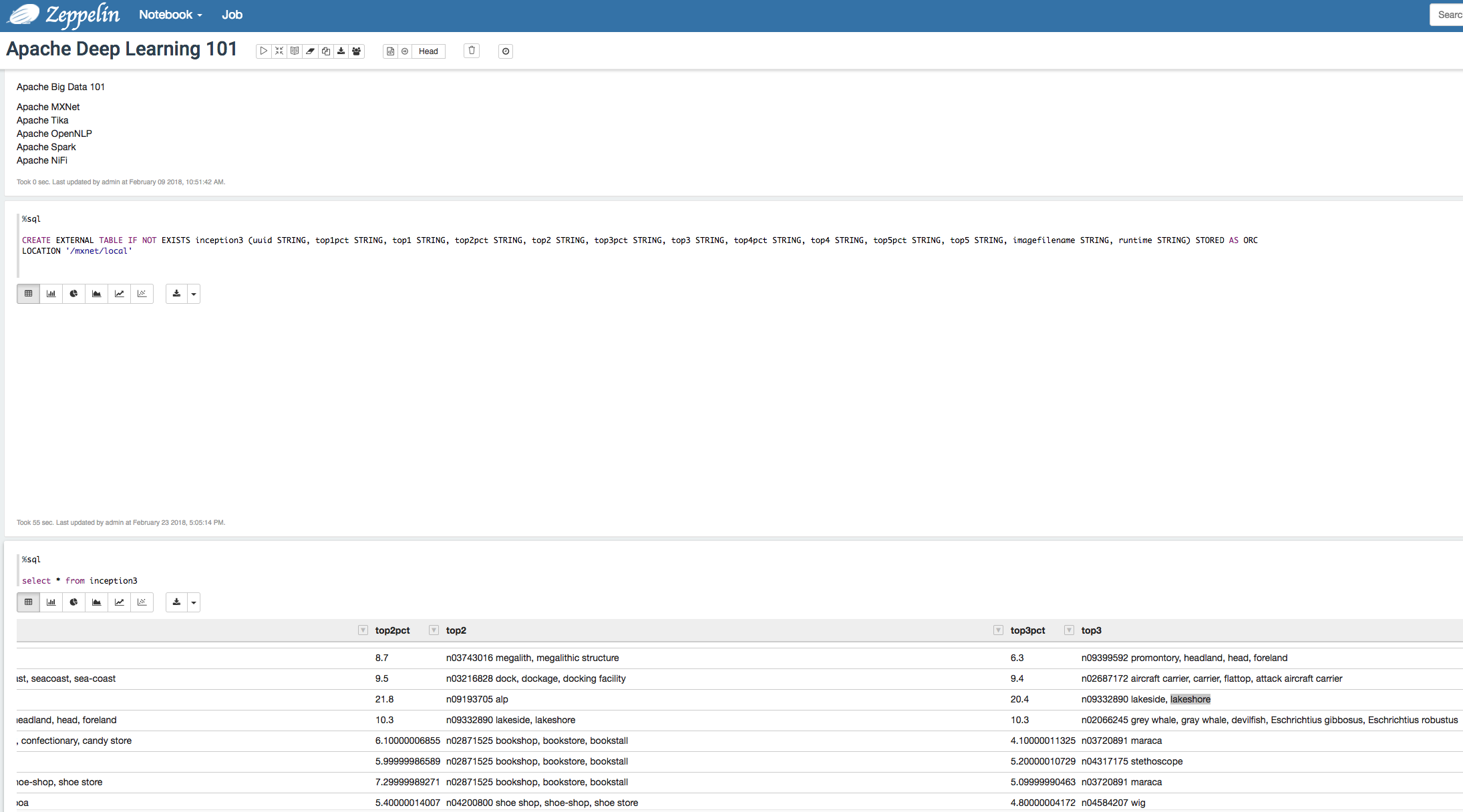The image size is (1463, 812).
Task: Move note to trash
Action: [x=472, y=51]
